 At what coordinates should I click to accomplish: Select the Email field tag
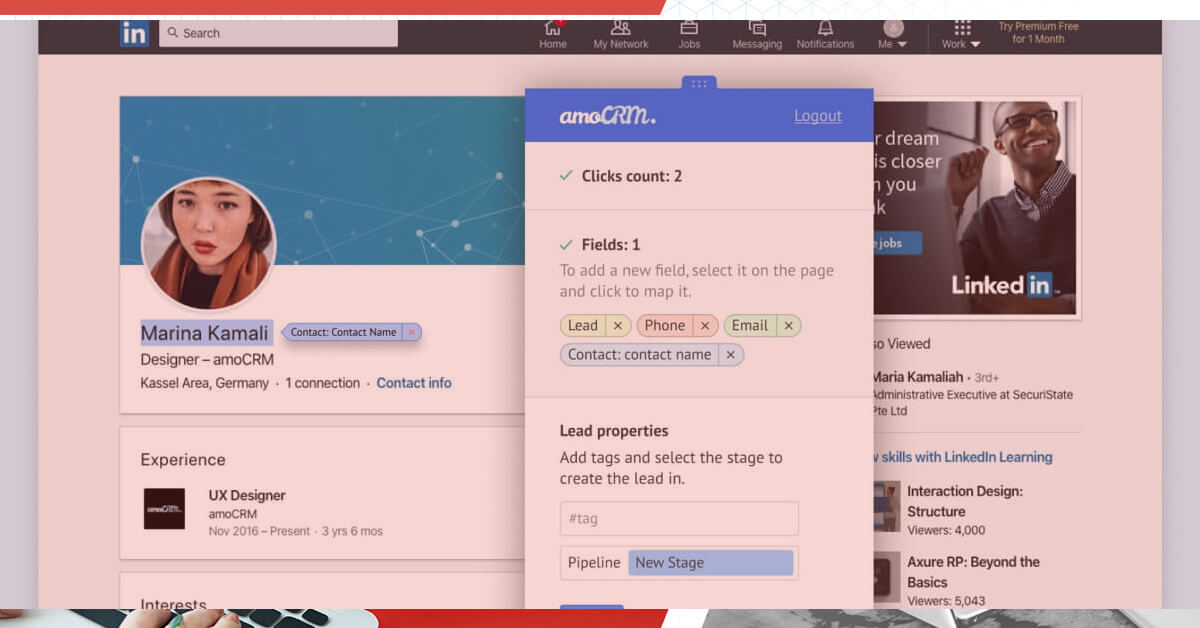click(750, 325)
